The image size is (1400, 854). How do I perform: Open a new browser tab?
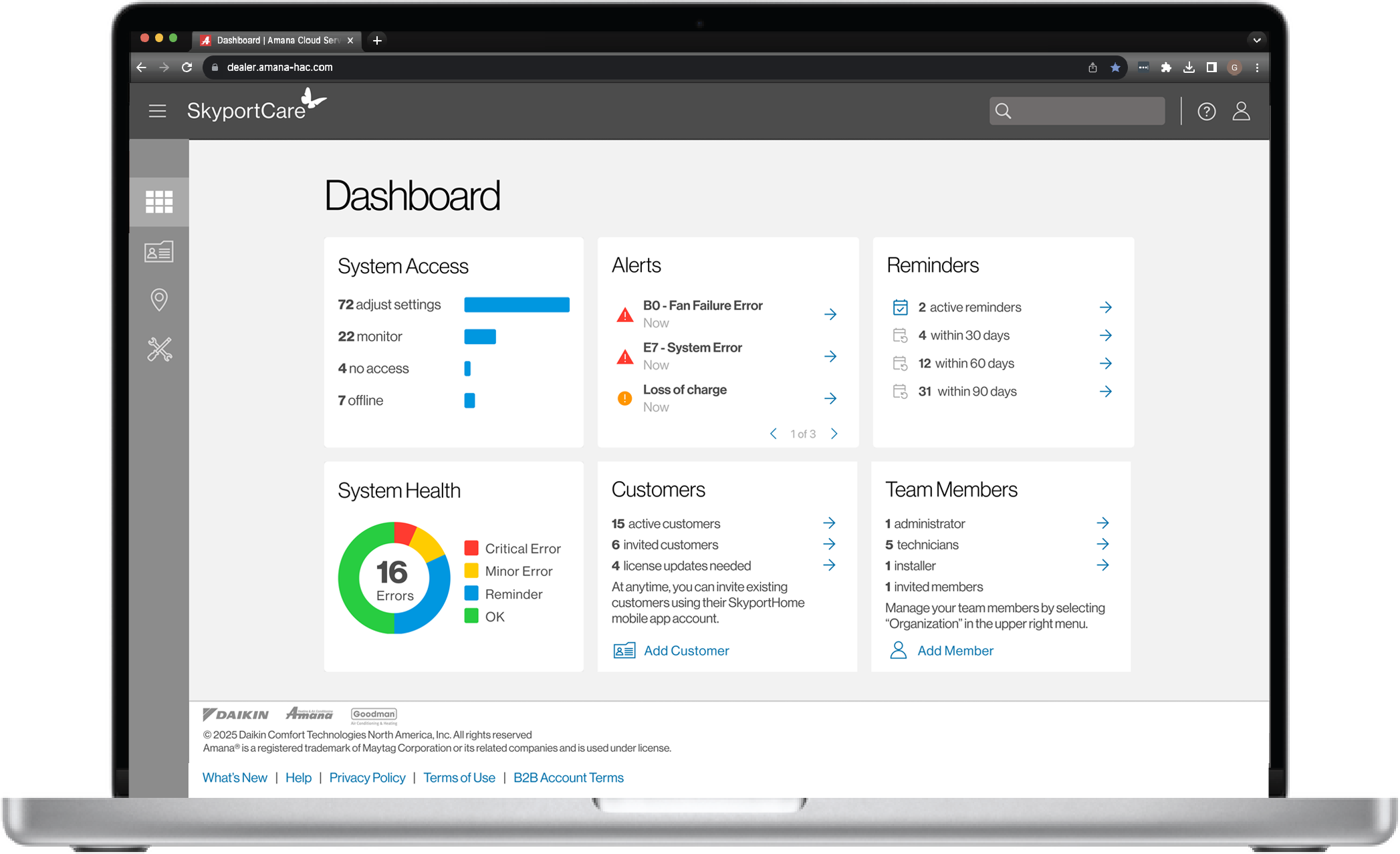click(377, 40)
